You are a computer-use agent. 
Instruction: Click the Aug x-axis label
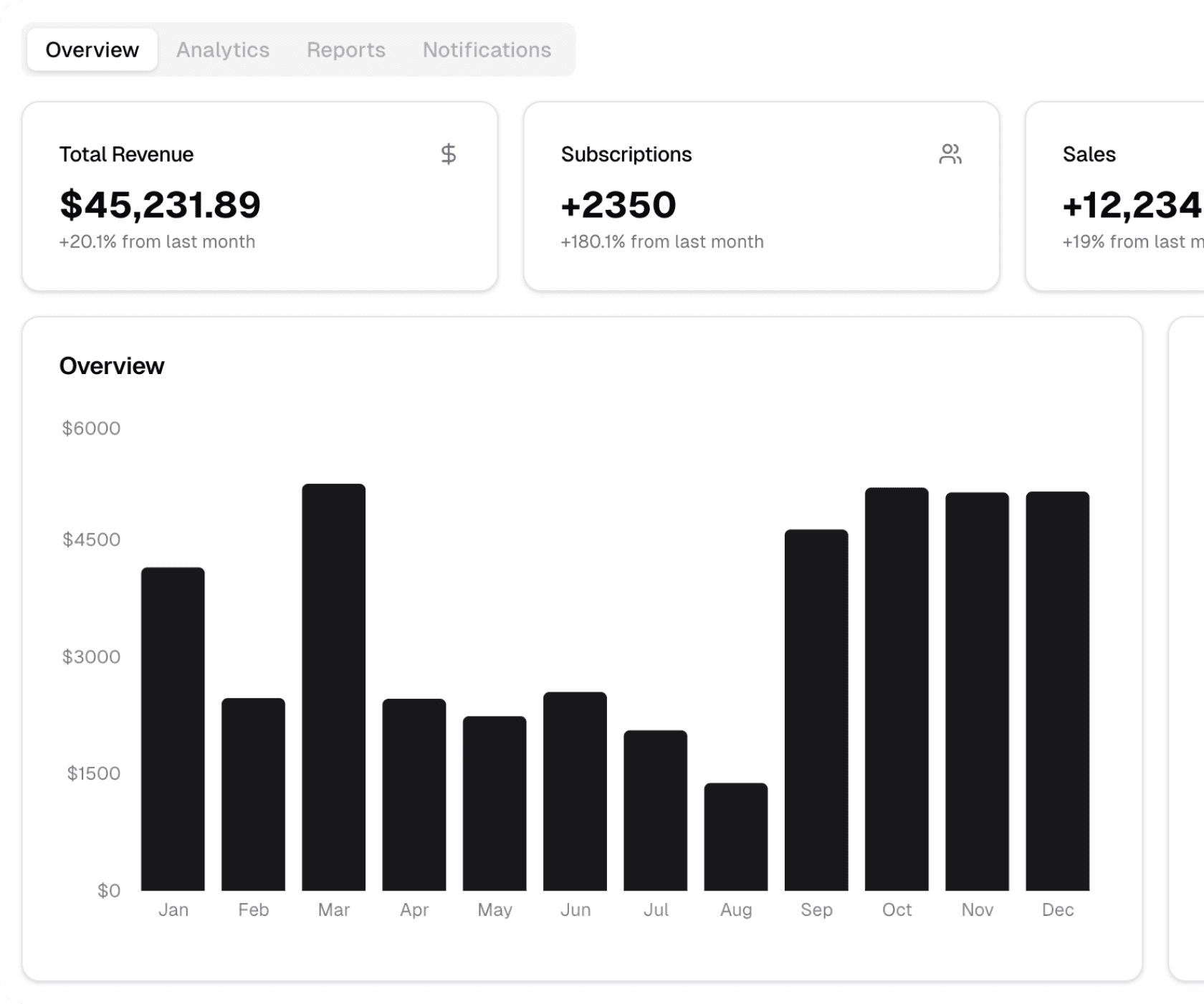coord(736,910)
